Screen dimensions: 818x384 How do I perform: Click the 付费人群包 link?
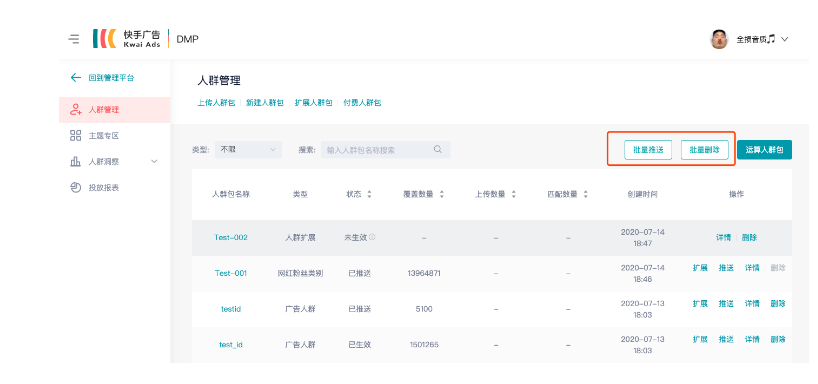coord(362,103)
